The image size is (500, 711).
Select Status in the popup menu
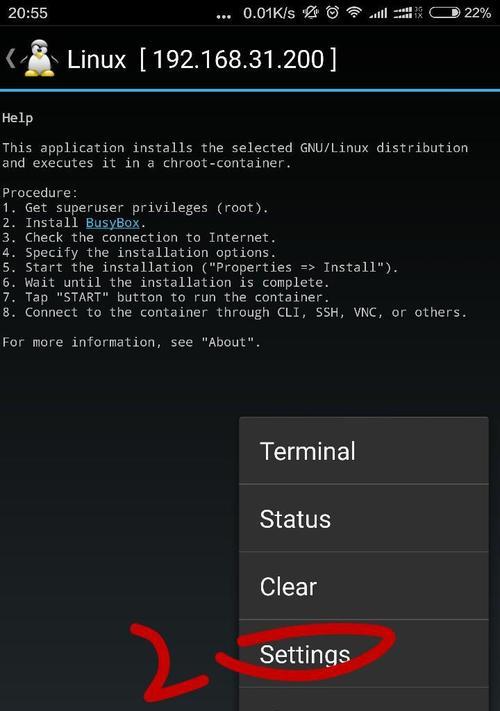point(364,518)
